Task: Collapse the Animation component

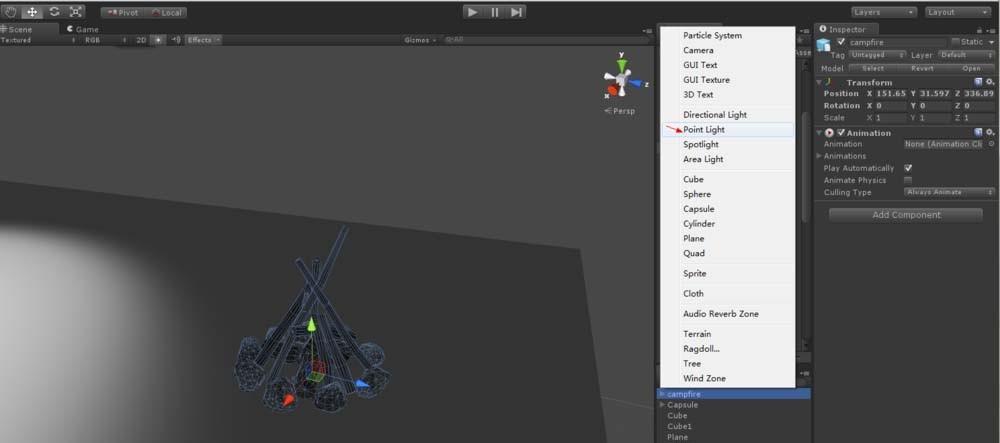Action: pyautogui.click(x=820, y=133)
